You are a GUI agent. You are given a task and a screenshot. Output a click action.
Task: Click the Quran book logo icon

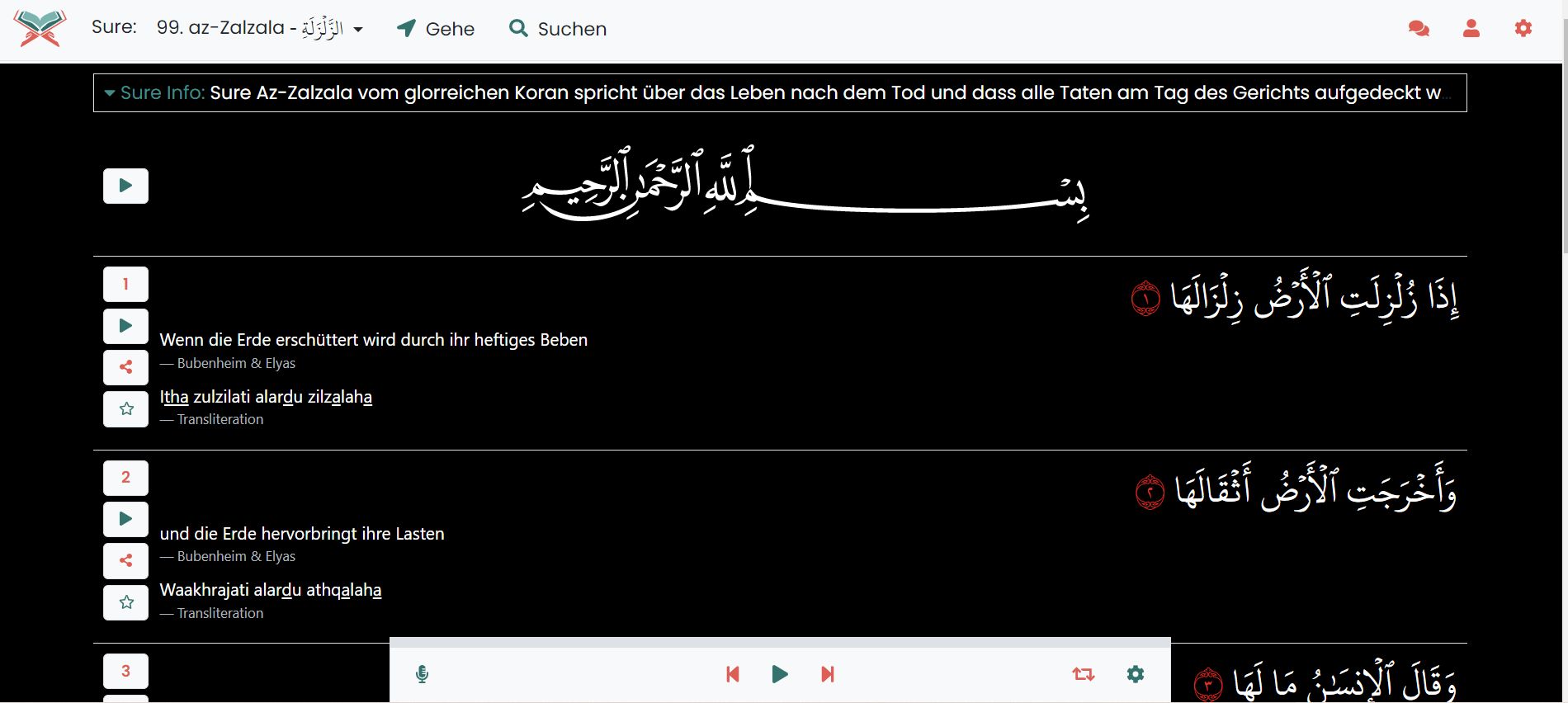click(40, 29)
